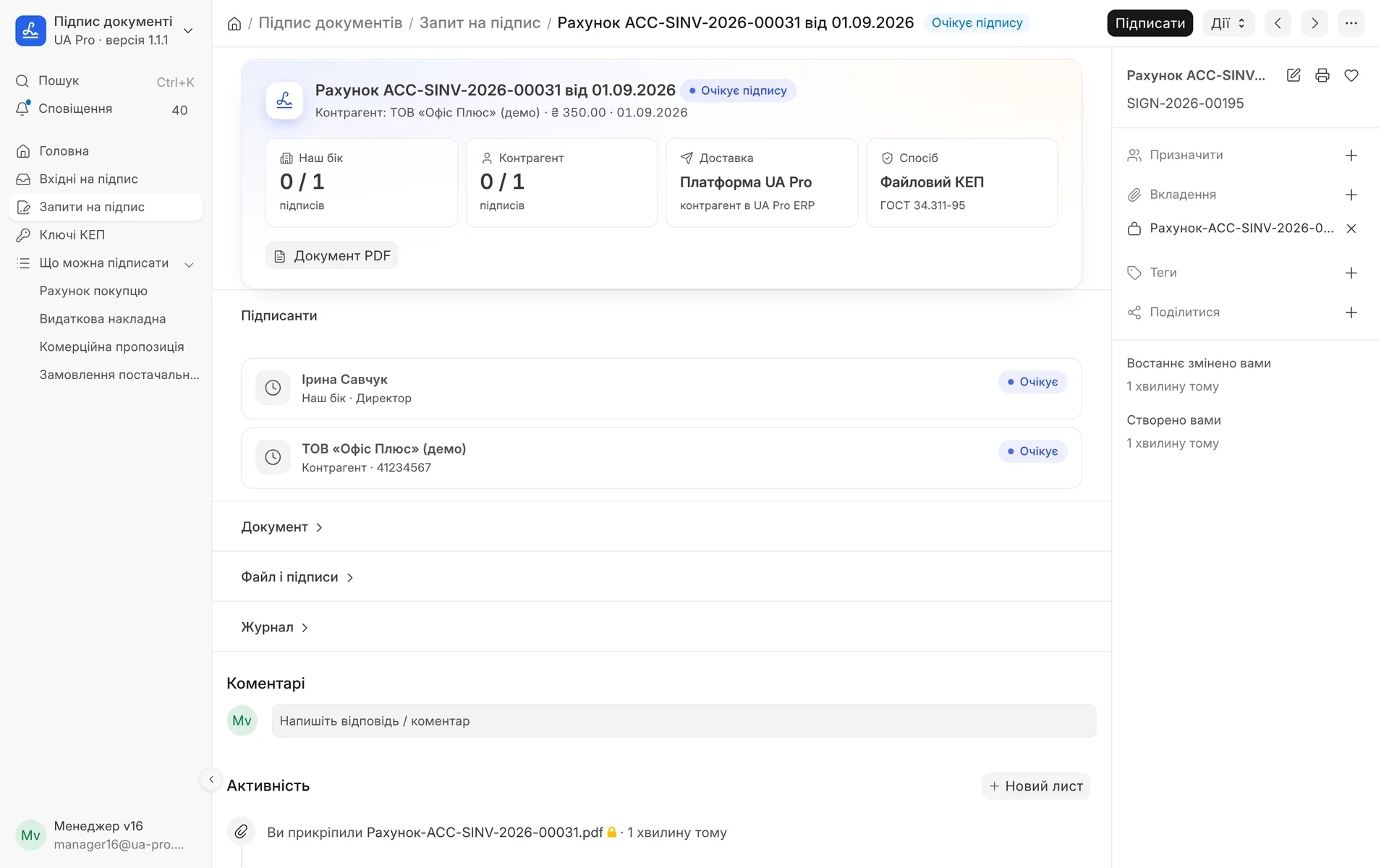Collapse the sidebar with chevron handle
Image resolution: width=1389 pixels, height=868 pixels.
(211, 780)
